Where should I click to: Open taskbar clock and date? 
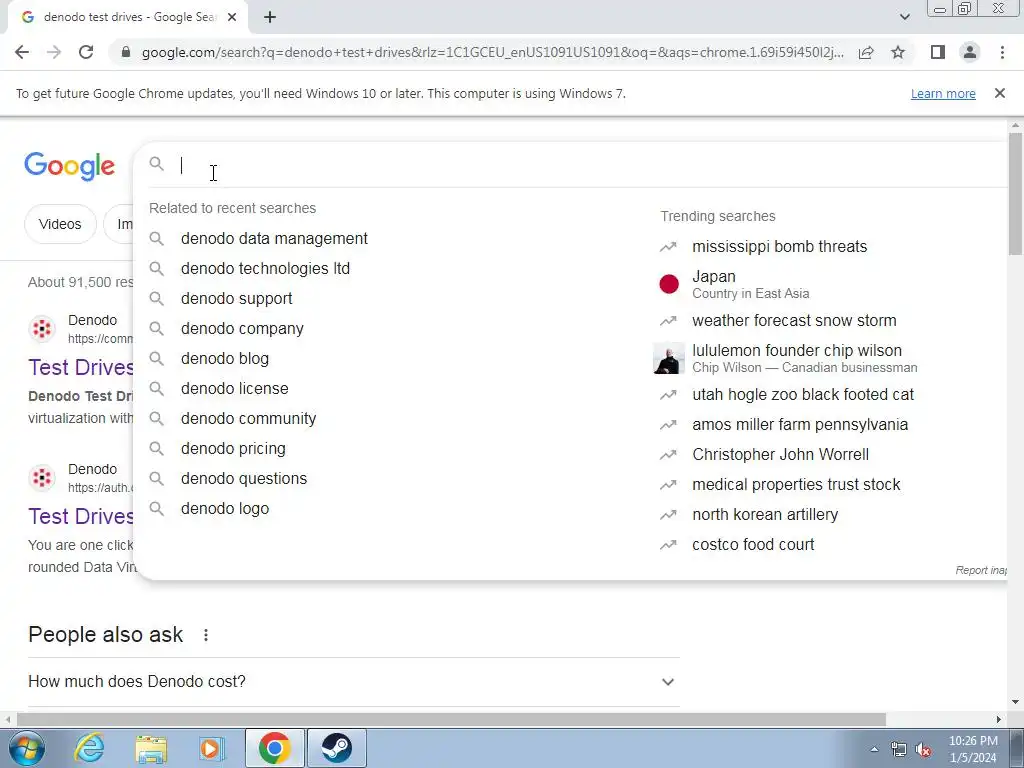[x=973, y=749]
